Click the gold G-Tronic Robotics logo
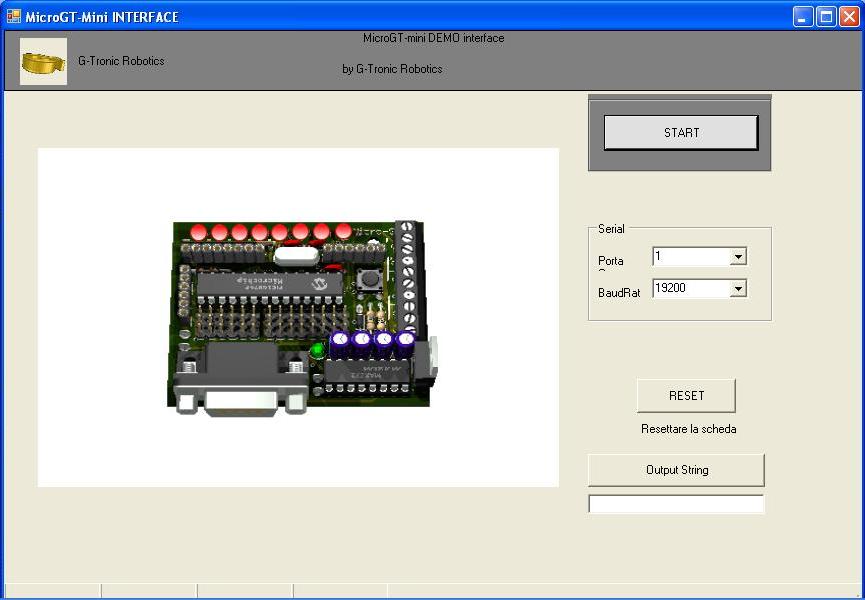This screenshot has height=600, width=865. (43, 62)
